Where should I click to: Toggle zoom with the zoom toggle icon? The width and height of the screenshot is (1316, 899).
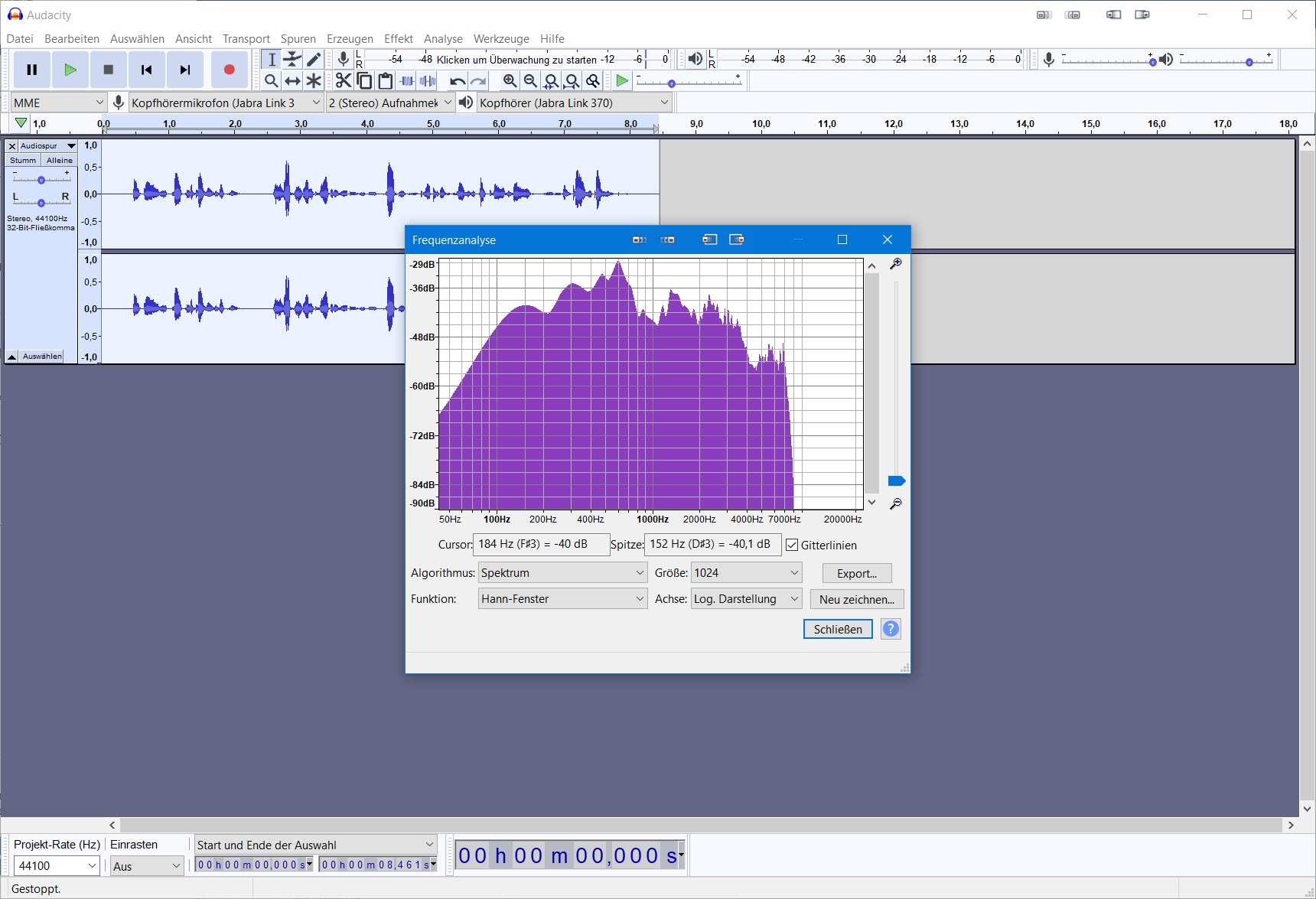point(593,80)
